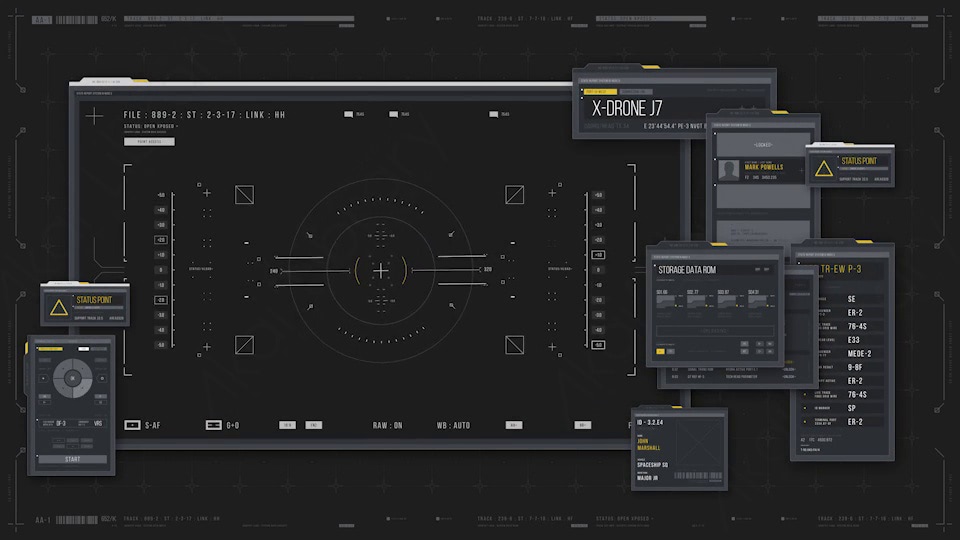Select the SP ID marker row in TR-EW P-3

pos(844,408)
